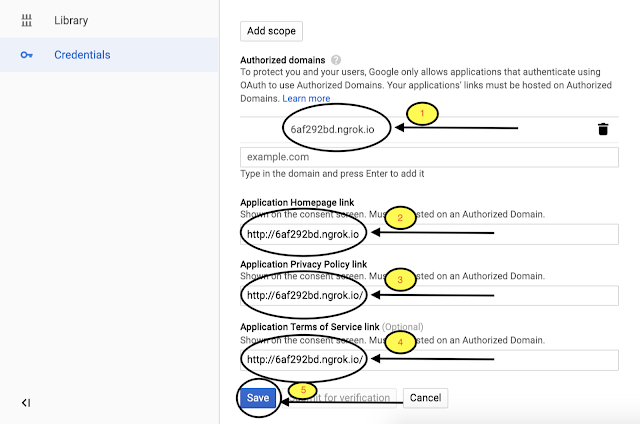Select the 6af292bd.ngrok.io authorized domain entry
The width and height of the screenshot is (640, 424).
coord(333,129)
